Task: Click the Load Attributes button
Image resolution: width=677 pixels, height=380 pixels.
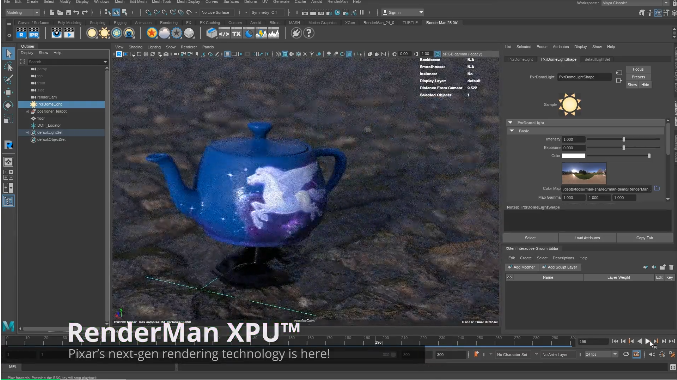Action: click(x=587, y=238)
